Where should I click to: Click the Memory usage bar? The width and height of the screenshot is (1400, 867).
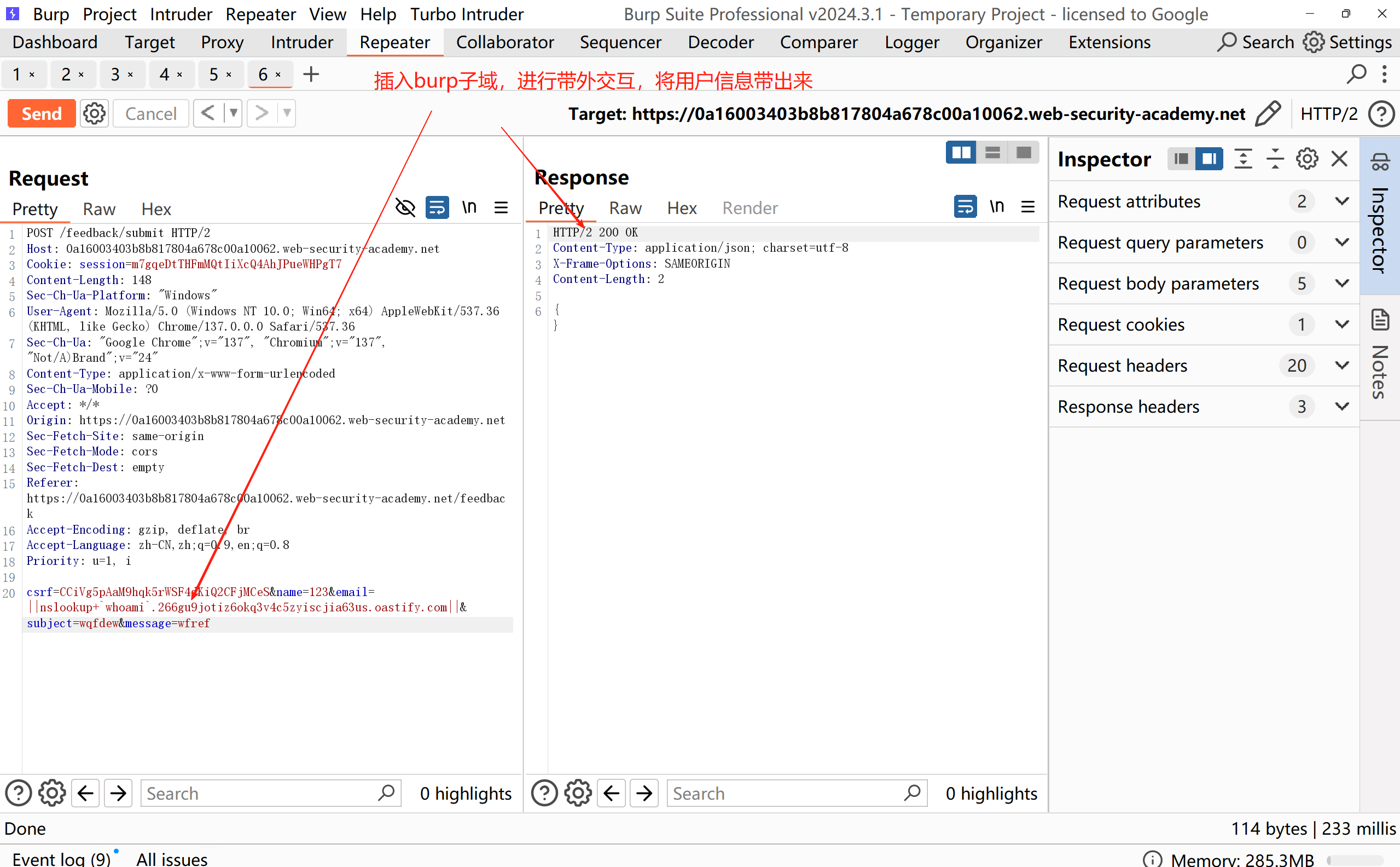point(1355,859)
